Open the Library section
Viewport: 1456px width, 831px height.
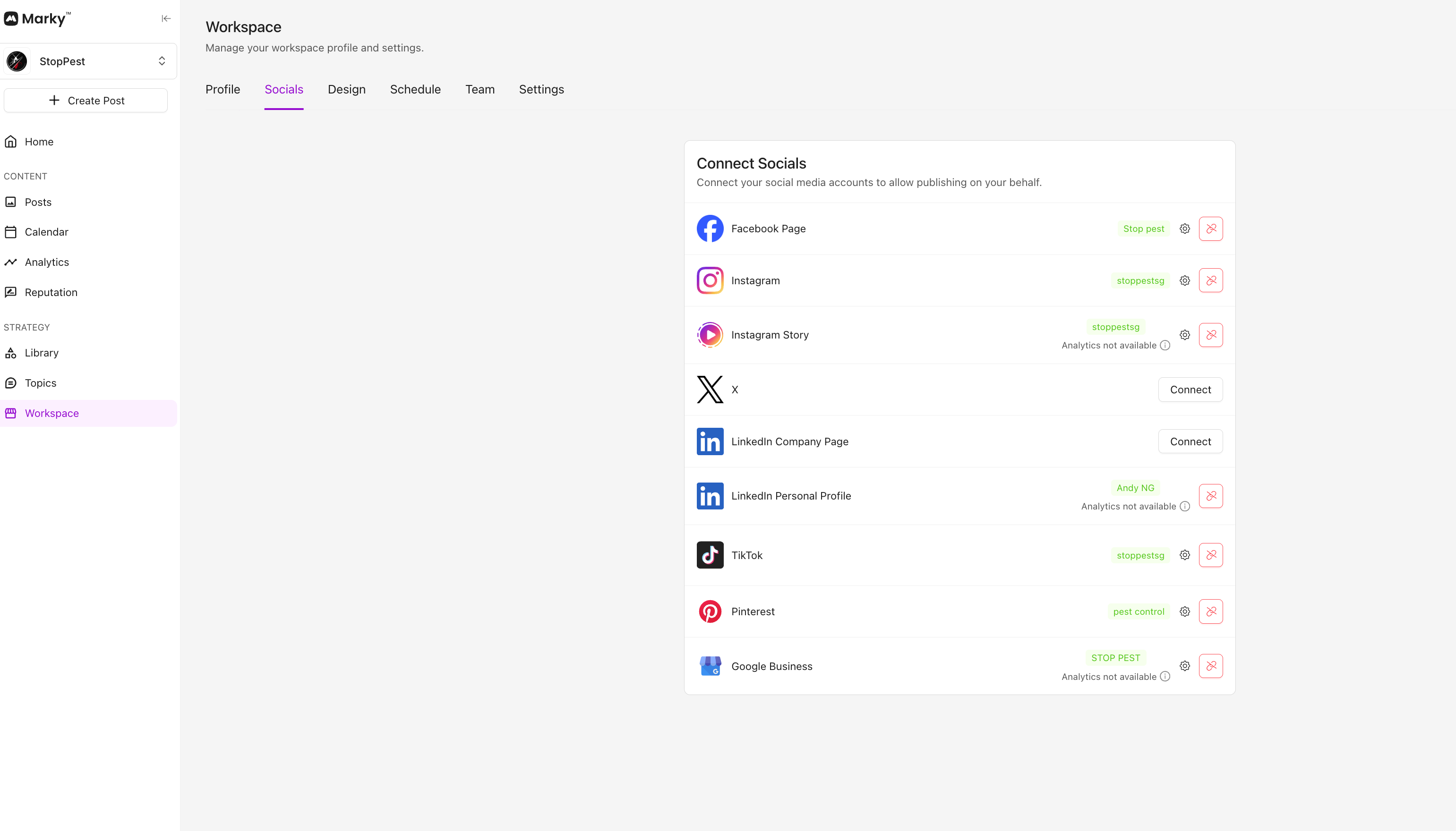tap(88, 353)
